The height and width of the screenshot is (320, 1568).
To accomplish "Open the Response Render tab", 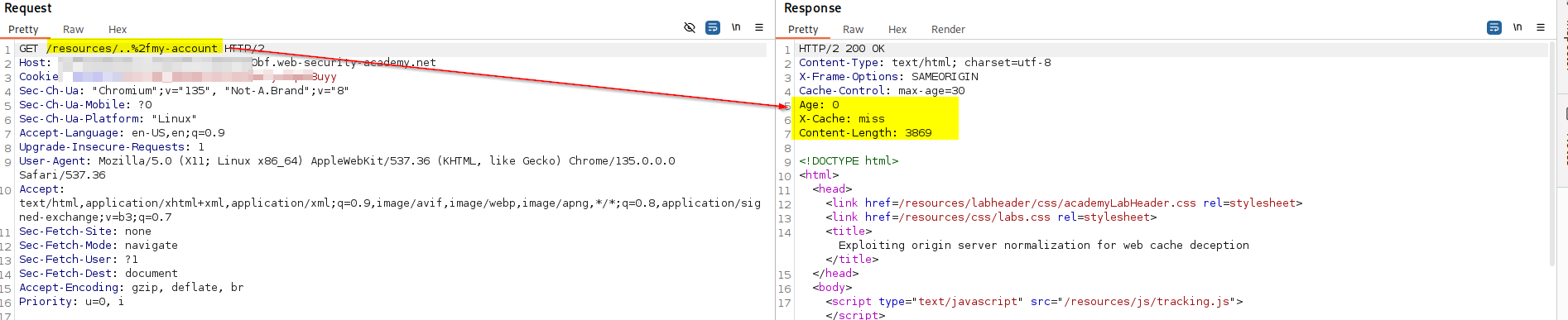I will point(948,29).
